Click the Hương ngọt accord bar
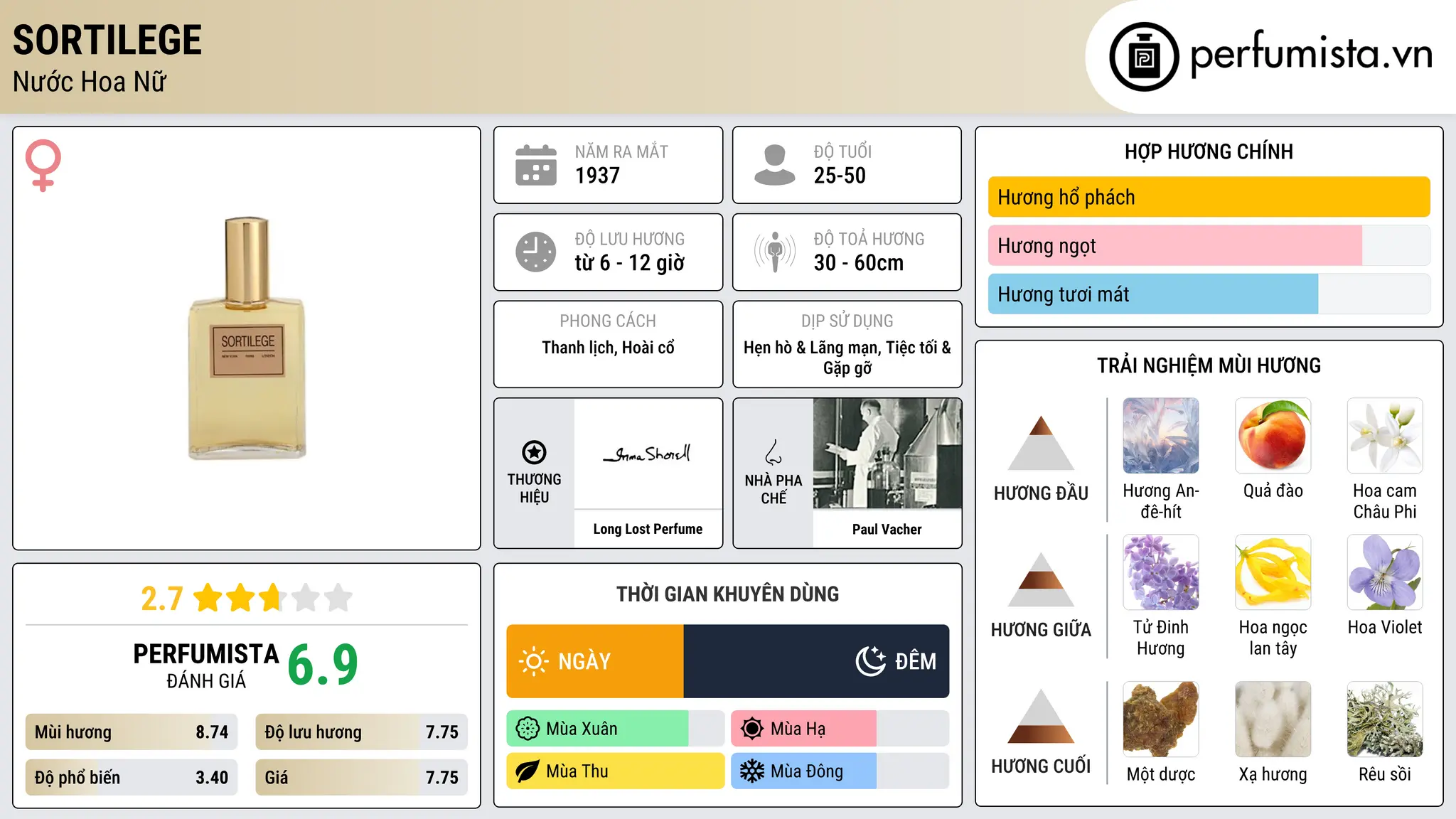 pos(1209,245)
